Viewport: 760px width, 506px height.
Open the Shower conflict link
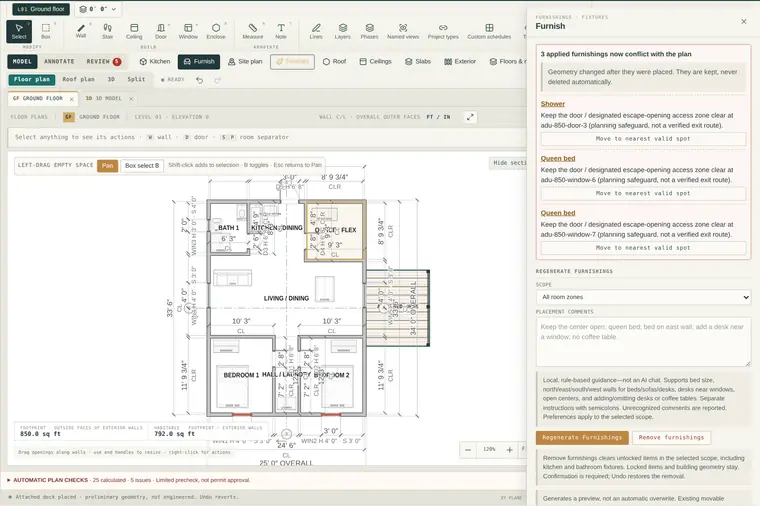pyautogui.click(x=553, y=104)
